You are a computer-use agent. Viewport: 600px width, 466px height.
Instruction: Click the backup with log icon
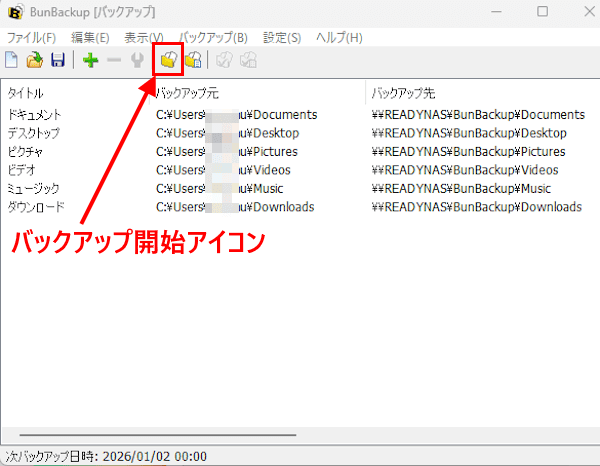pyautogui.click(x=193, y=60)
